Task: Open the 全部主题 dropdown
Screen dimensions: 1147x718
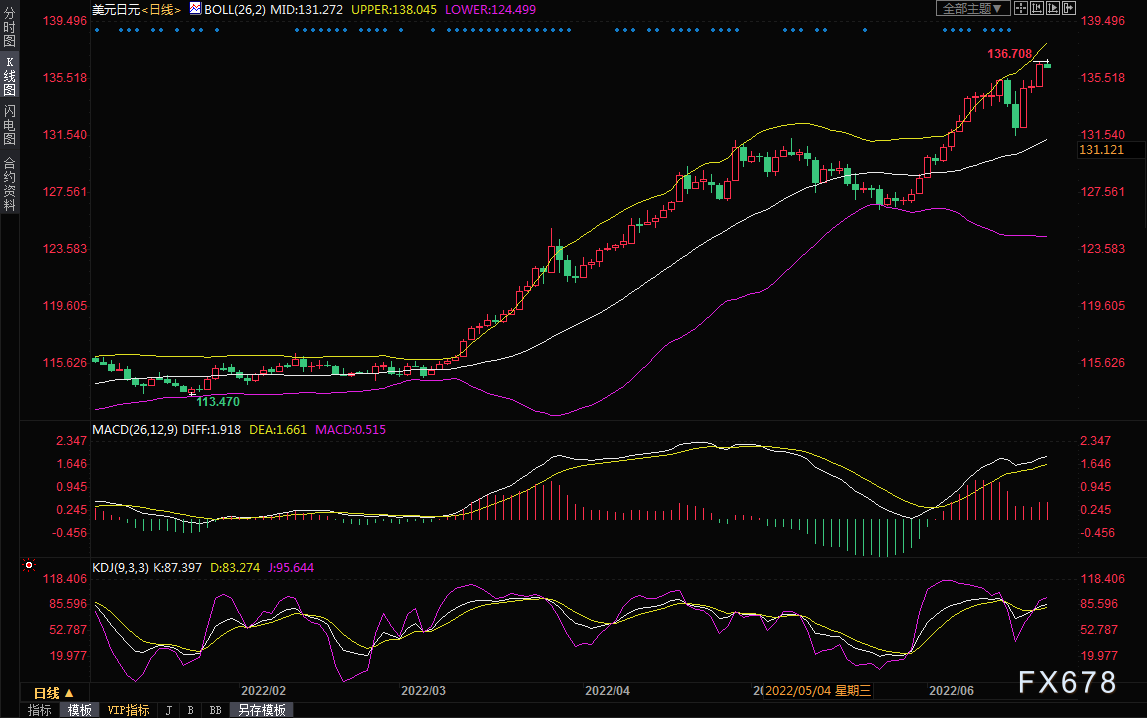Action: pos(970,8)
